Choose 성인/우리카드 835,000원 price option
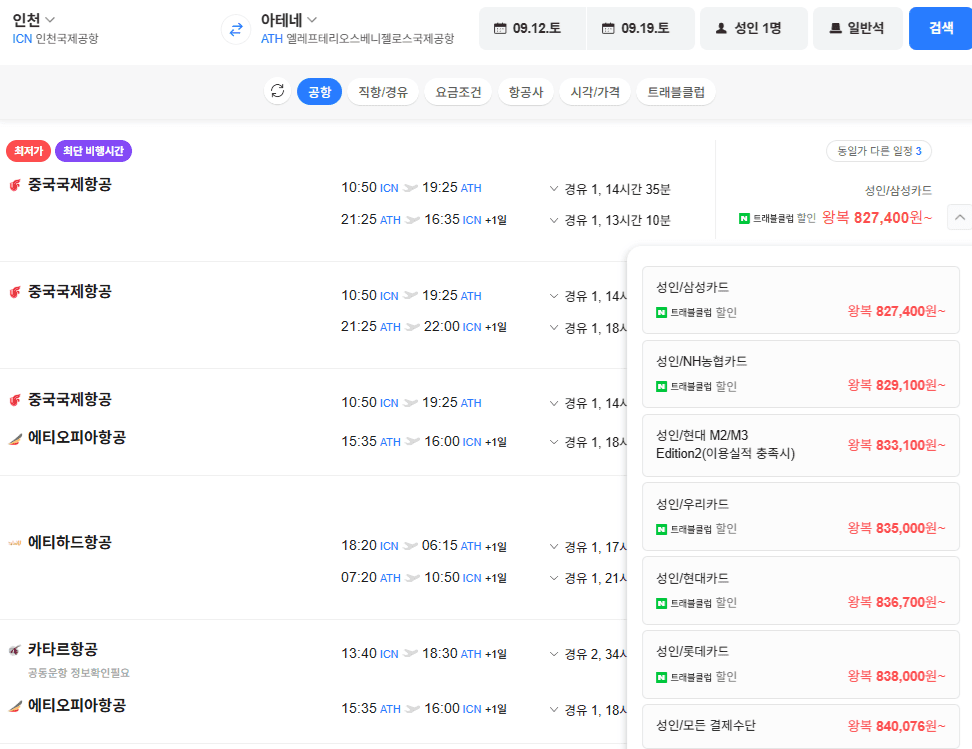Screen dimensions: 972x749 click(801, 516)
